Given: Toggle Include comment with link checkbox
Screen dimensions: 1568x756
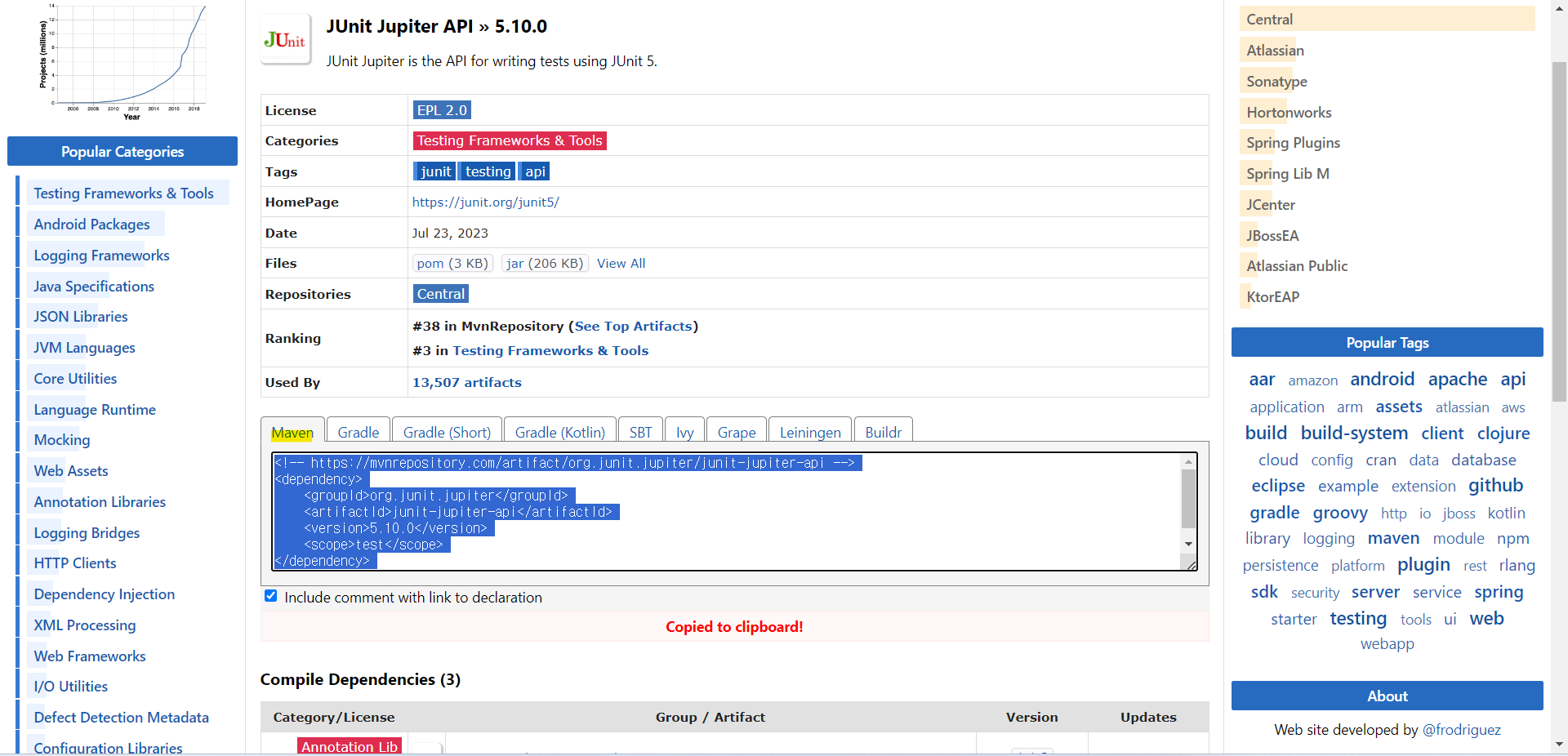Looking at the screenshot, I should (x=271, y=596).
